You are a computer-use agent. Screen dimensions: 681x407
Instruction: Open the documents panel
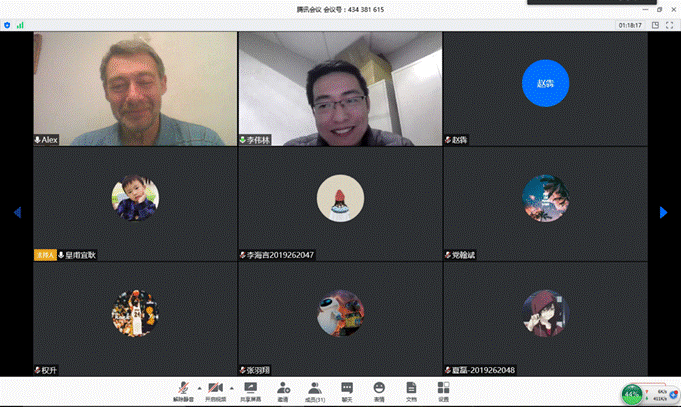pos(411,390)
